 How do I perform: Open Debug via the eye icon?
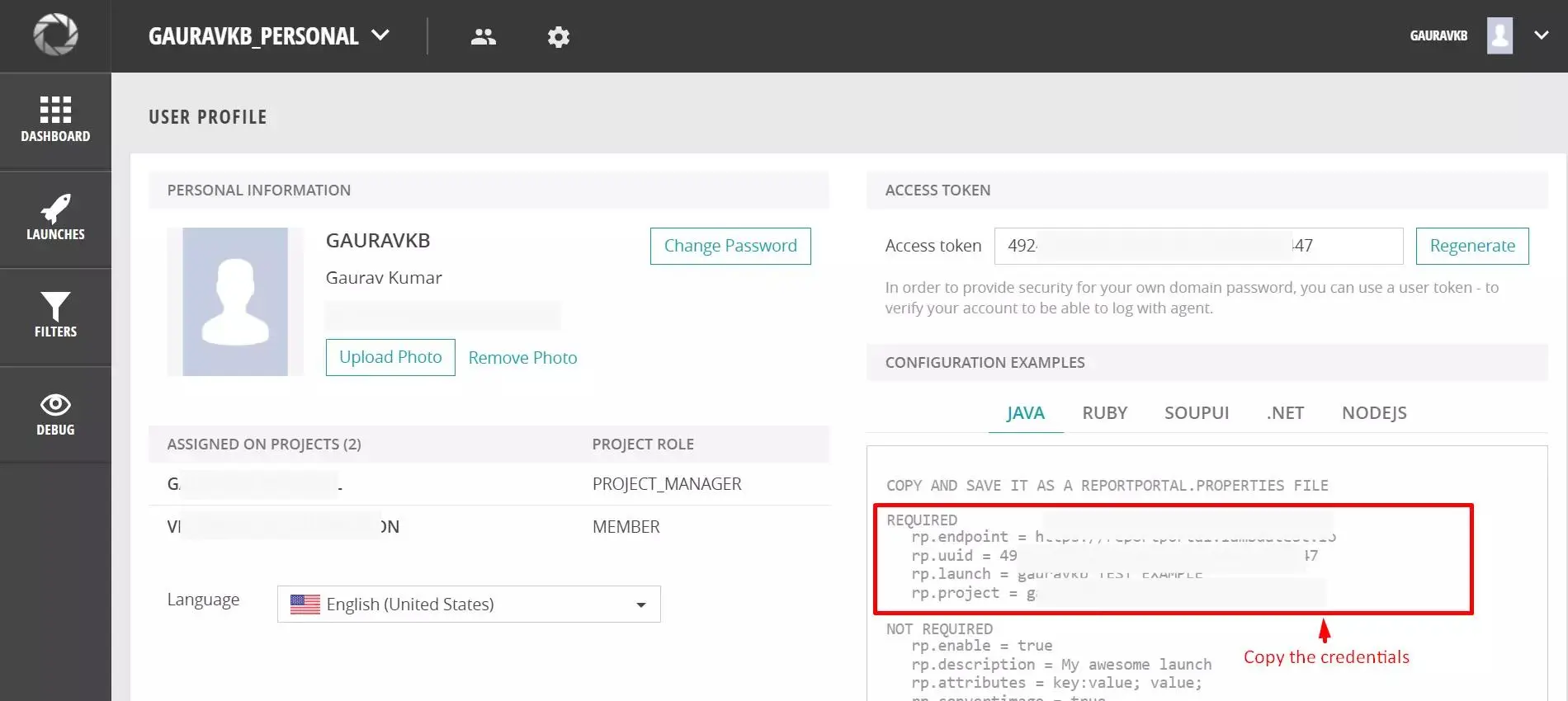tap(55, 413)
